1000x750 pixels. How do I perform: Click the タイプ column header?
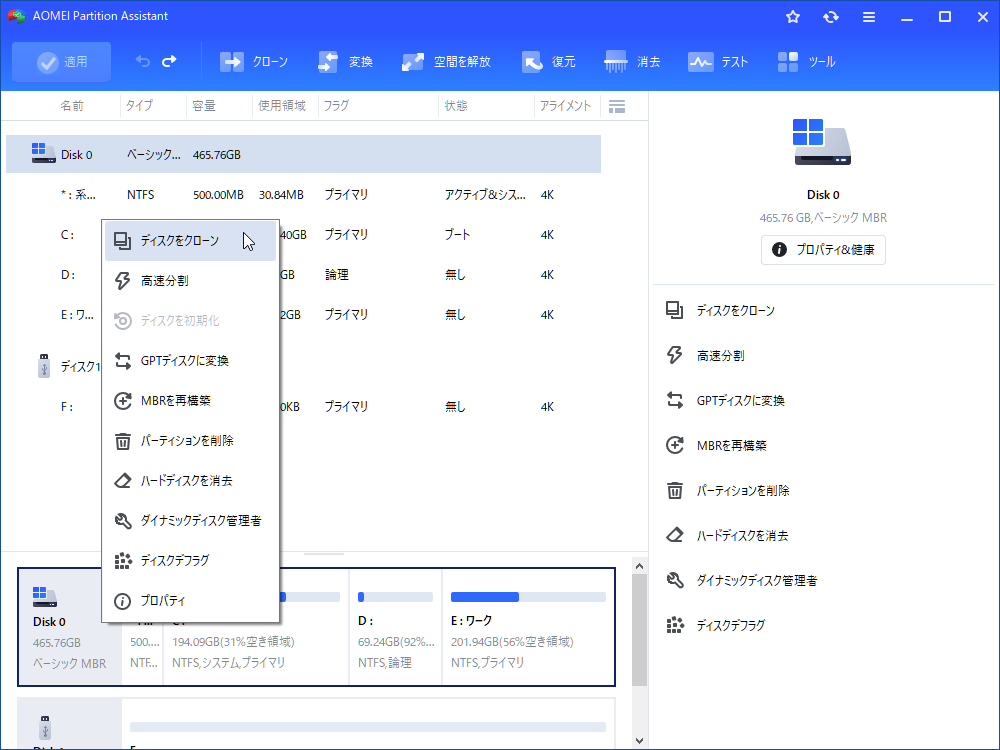coord(139,106)
